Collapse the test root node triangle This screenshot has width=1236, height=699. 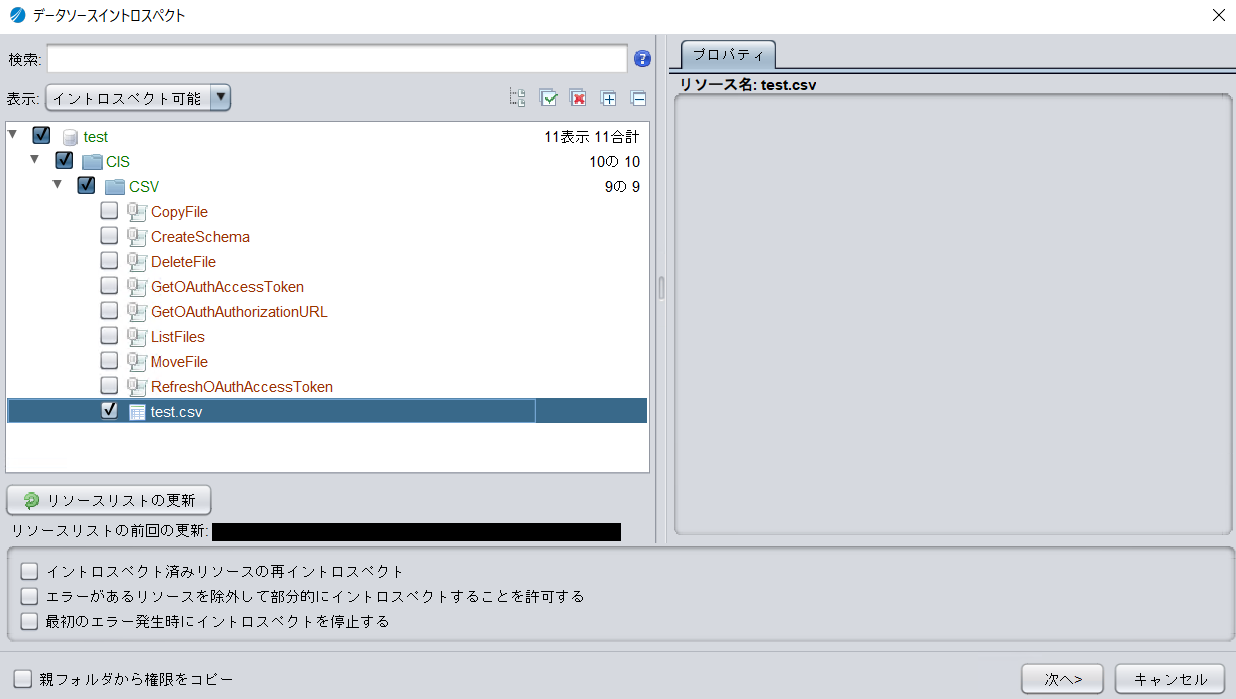pyautogui.click(x=12, y=134)
